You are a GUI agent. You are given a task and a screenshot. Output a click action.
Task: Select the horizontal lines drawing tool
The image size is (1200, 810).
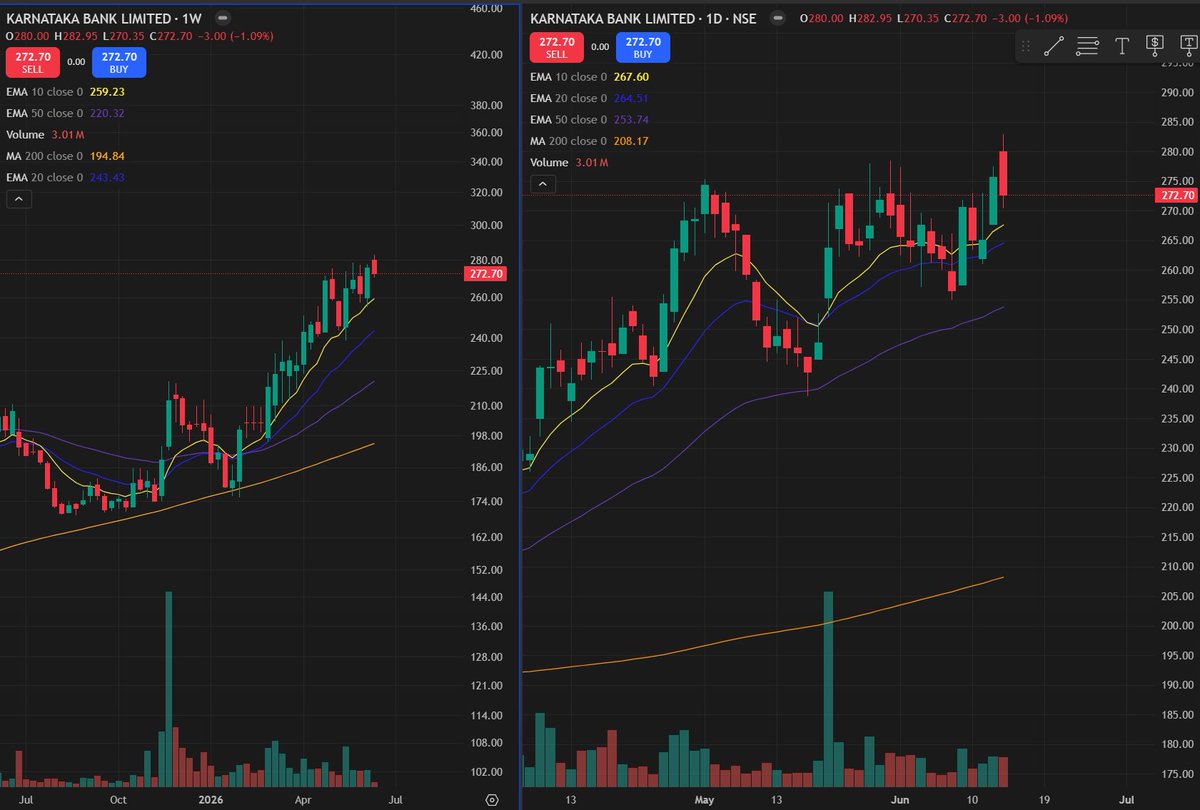point(1088,45)
